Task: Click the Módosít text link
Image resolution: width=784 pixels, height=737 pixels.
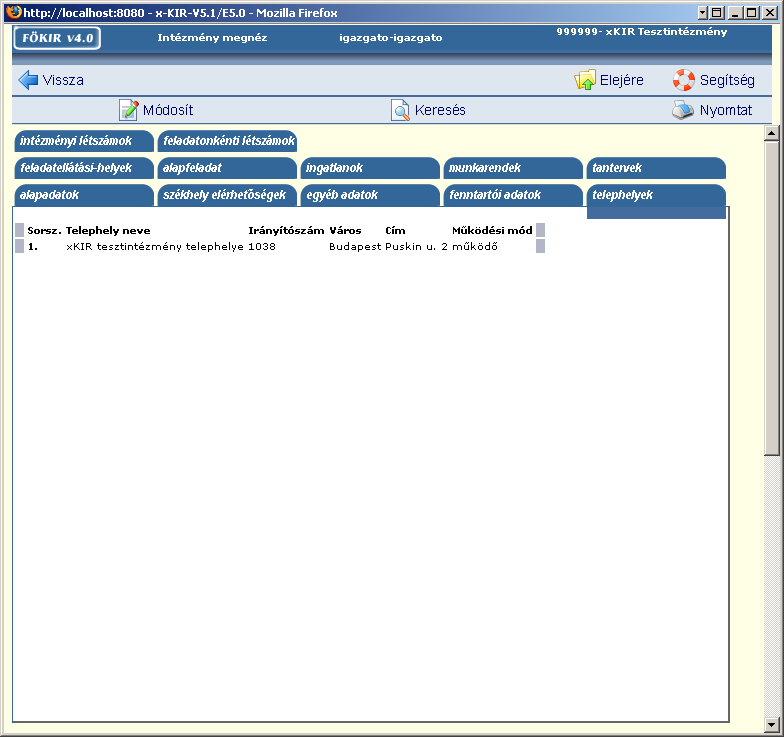Action: (168, 110)
